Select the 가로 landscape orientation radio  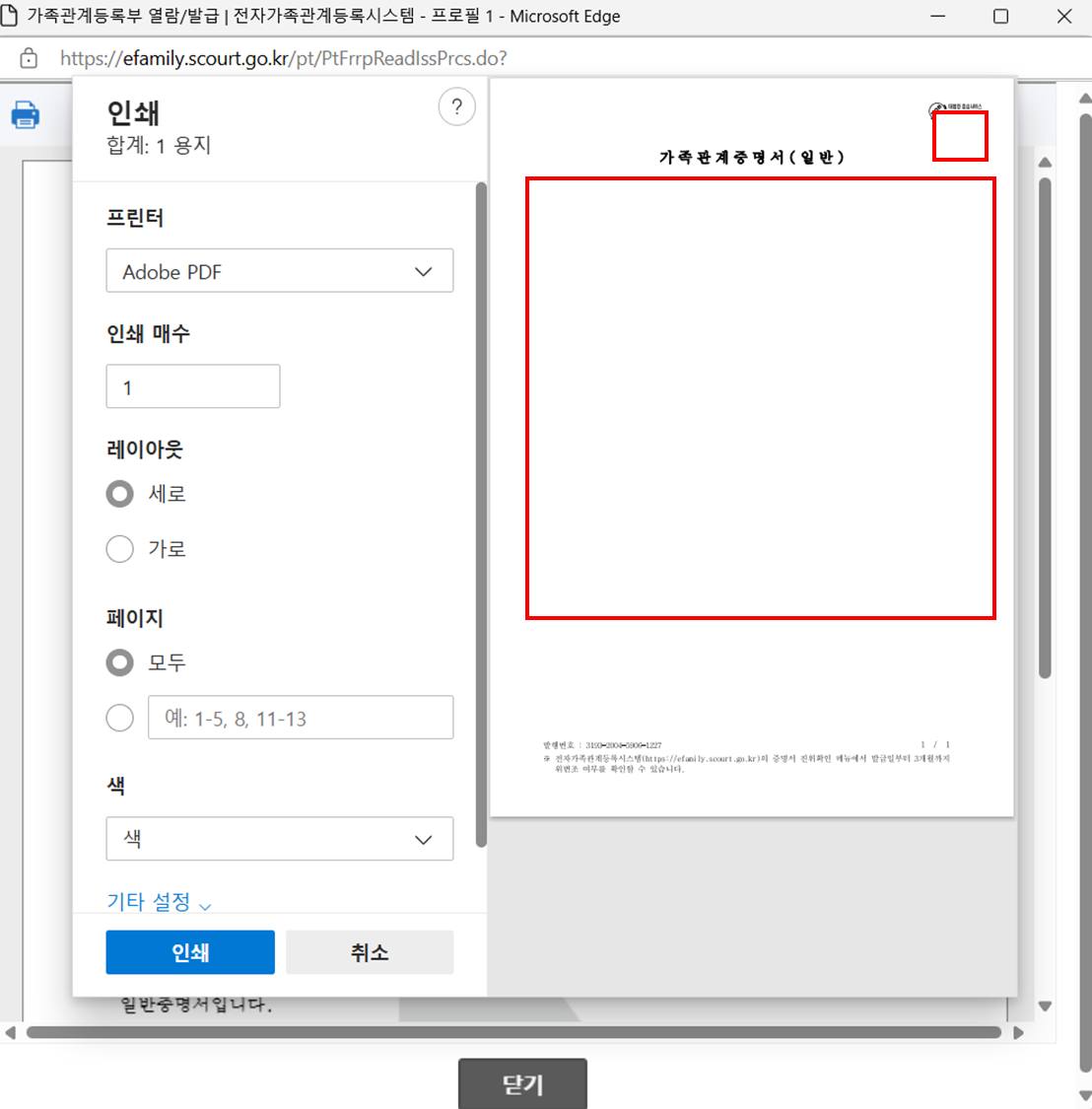[119, 549]
